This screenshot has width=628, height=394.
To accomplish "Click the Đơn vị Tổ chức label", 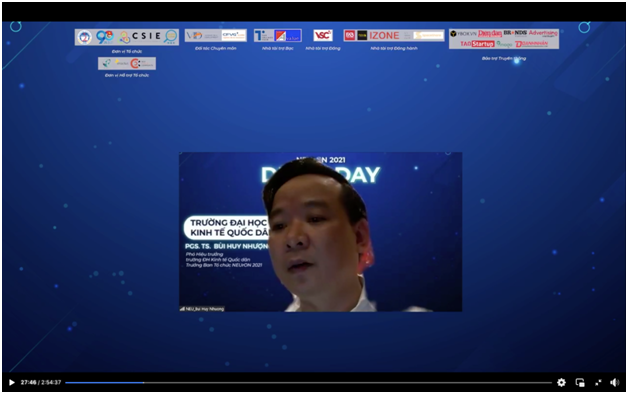I will [x=127, y=52].
